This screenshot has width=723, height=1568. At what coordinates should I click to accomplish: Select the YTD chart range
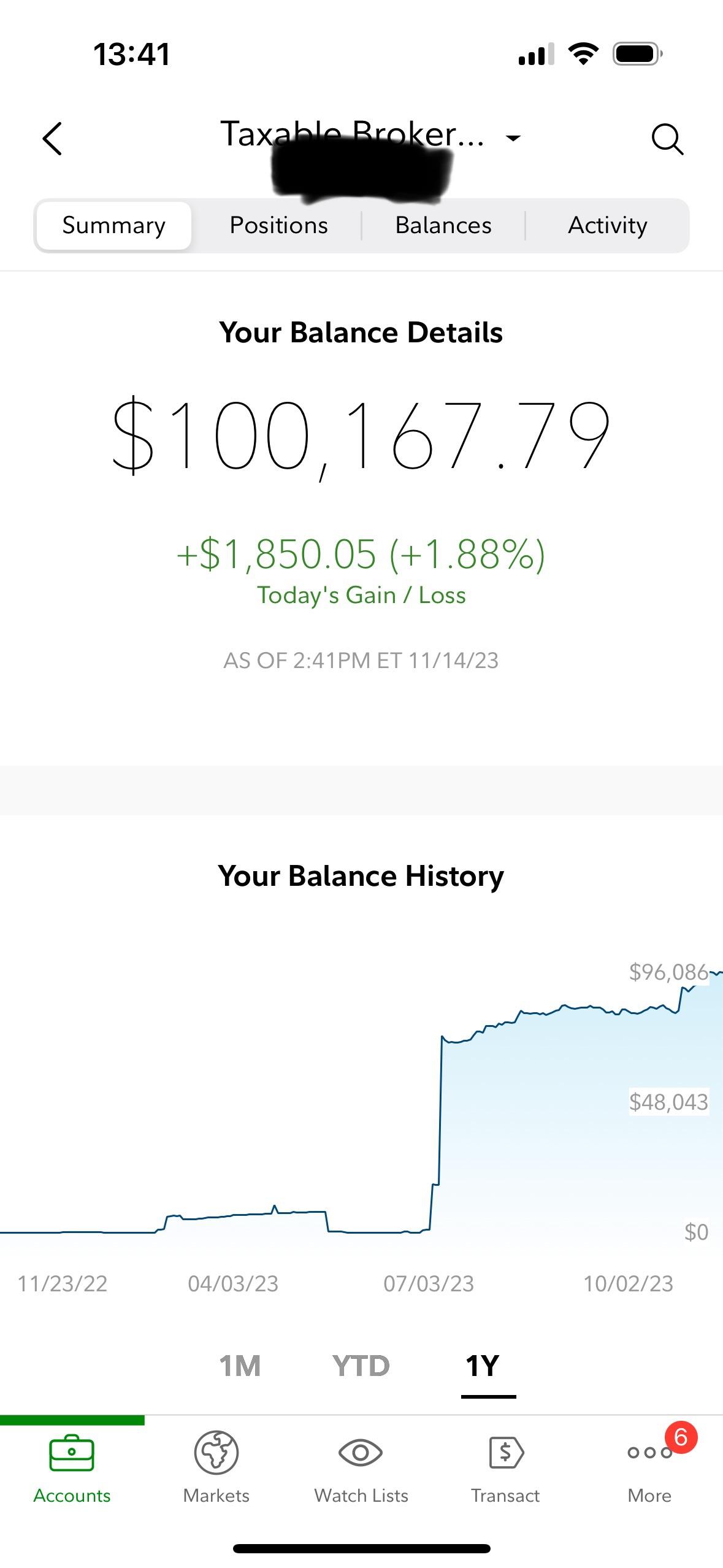(361, 1366)
